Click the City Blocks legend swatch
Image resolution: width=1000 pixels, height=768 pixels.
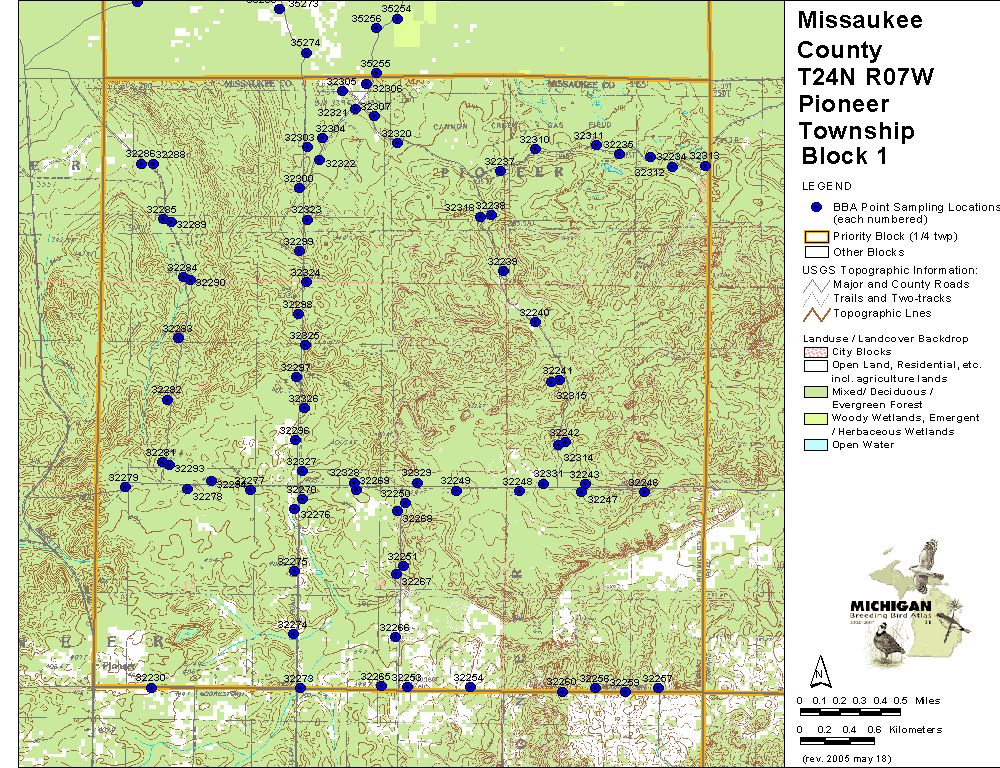[x=816, y=352]
